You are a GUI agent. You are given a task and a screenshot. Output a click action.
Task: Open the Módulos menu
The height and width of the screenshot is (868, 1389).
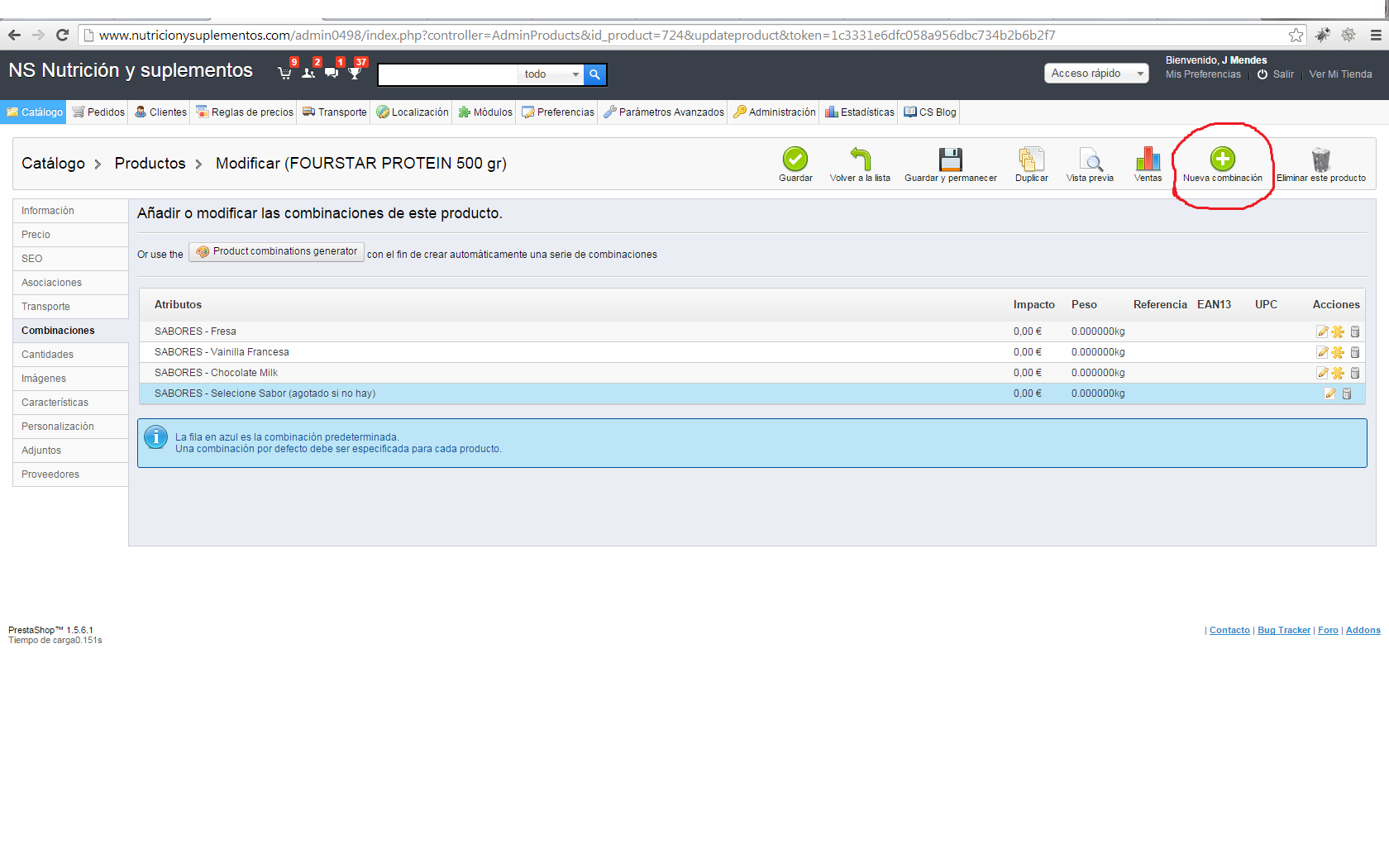click(485, 112)
